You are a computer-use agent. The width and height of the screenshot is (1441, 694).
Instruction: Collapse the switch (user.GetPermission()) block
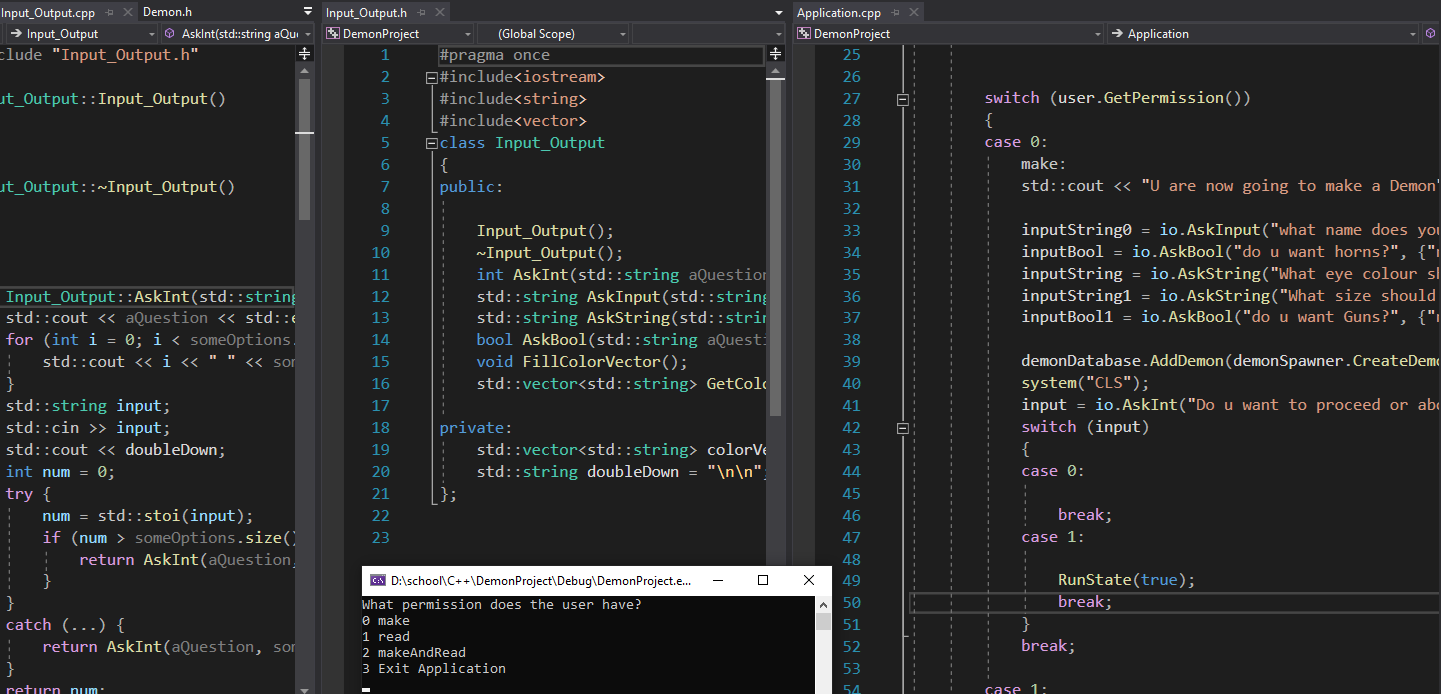(x=903, y=99)
